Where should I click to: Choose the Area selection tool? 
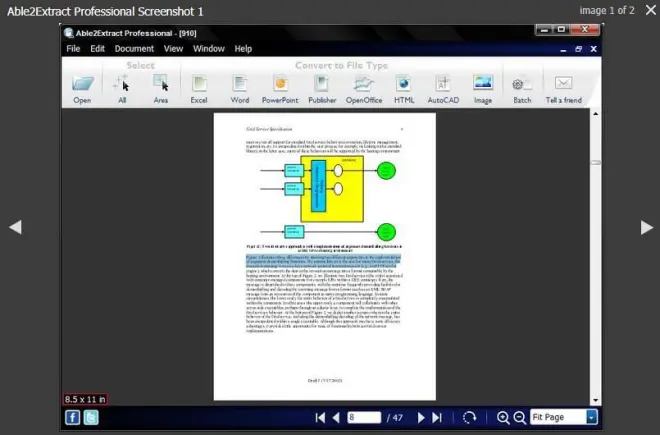(x=161, y=85)
